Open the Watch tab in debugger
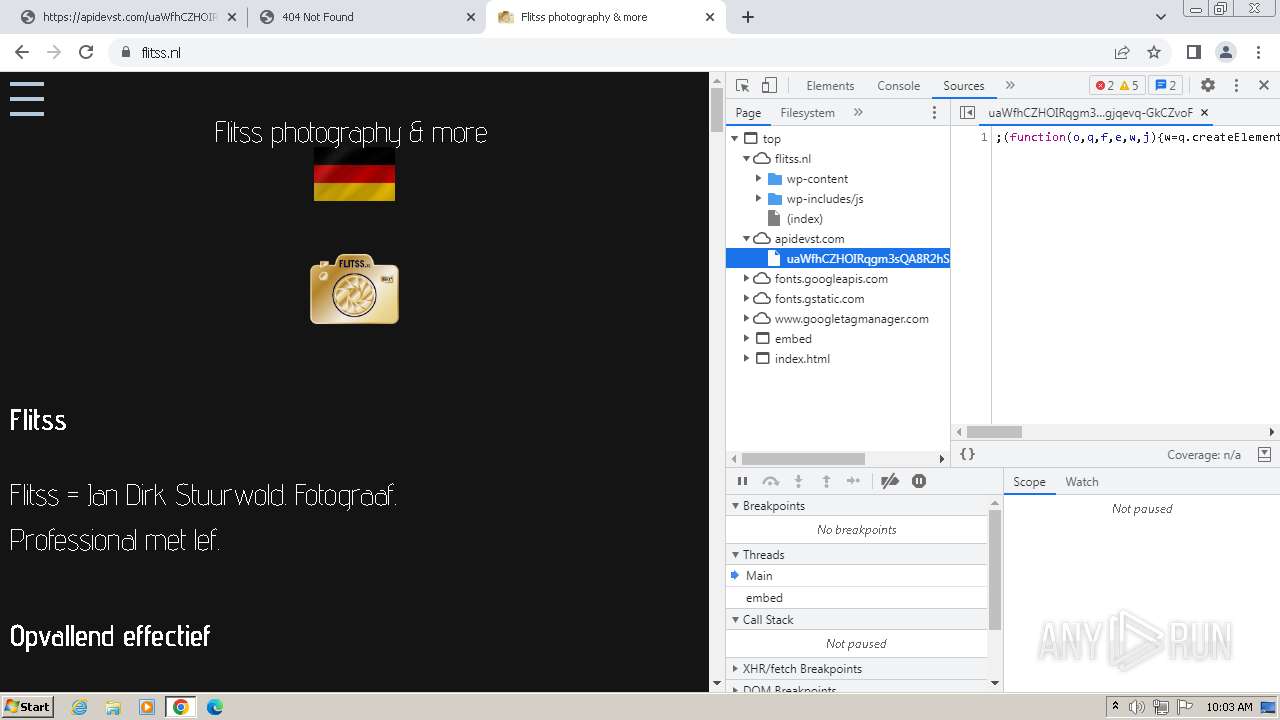The image size is (1280, 720). tap(1082, 482)
